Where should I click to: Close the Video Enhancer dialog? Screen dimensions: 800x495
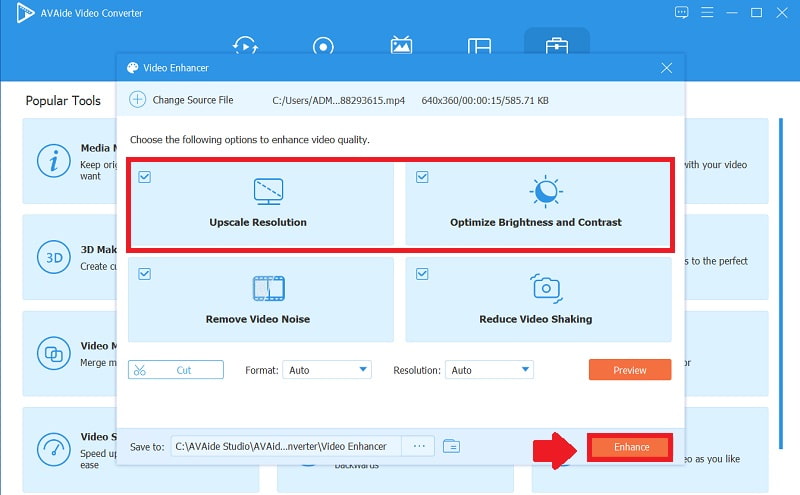click(666, 68)
